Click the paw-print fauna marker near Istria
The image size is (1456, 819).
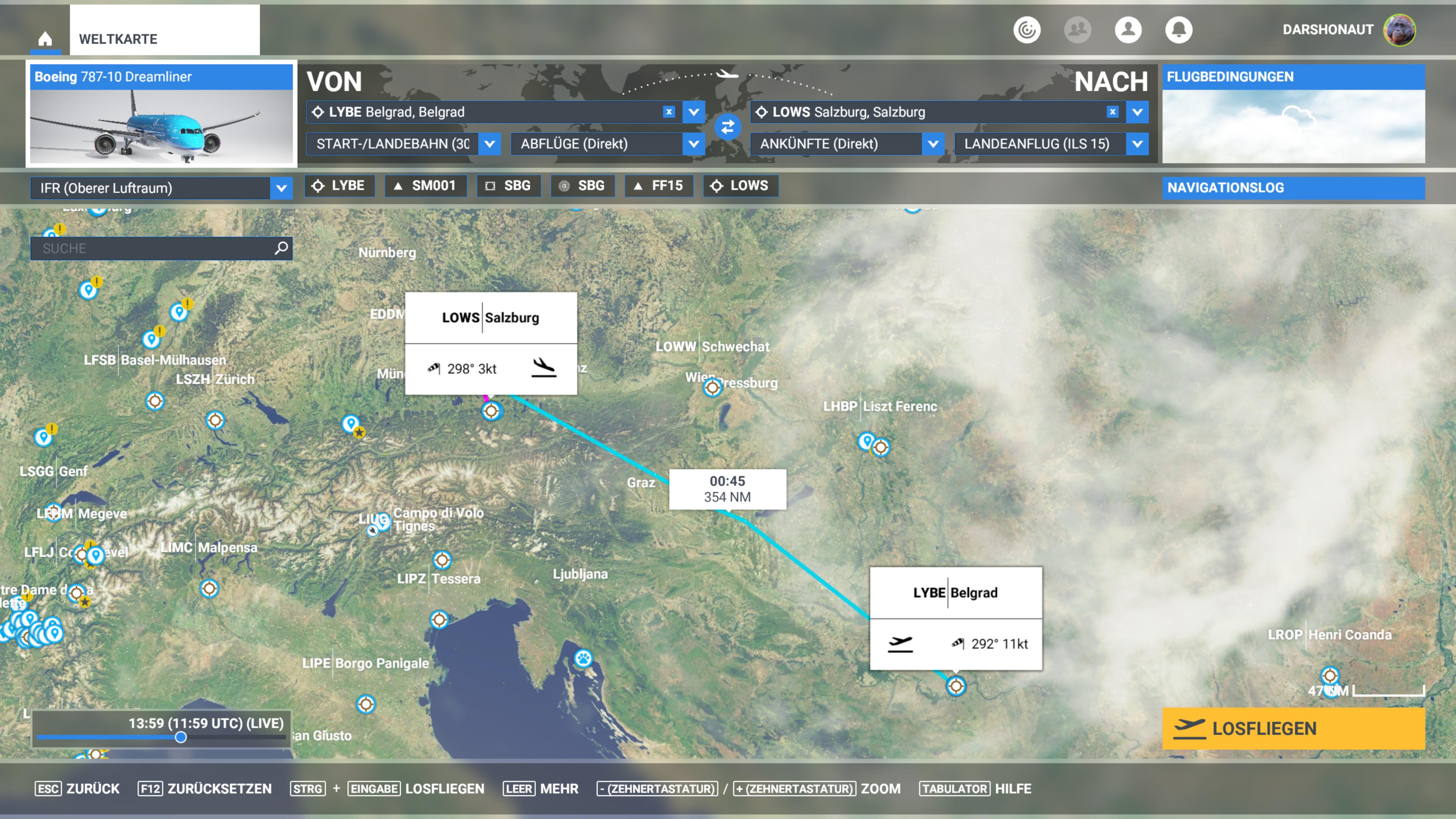click(583, 659)
